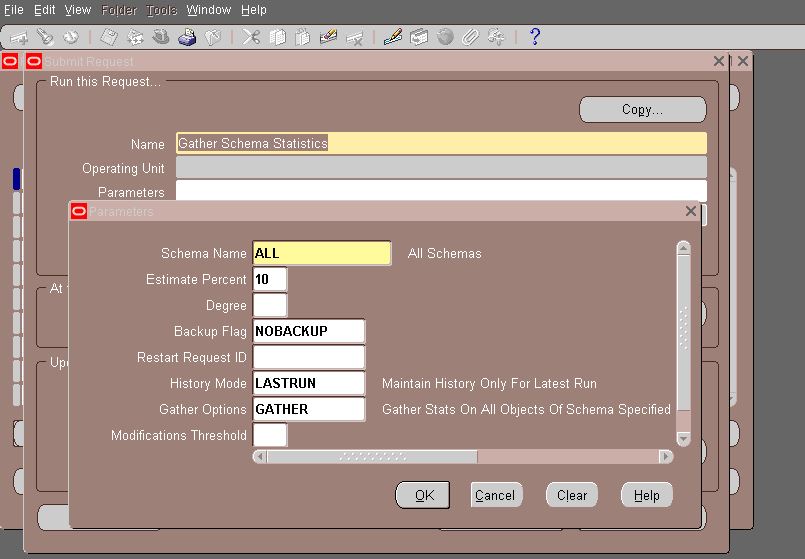Click the Translations globe icon
This screenshot has width=805, height=559.
point(445,37)
